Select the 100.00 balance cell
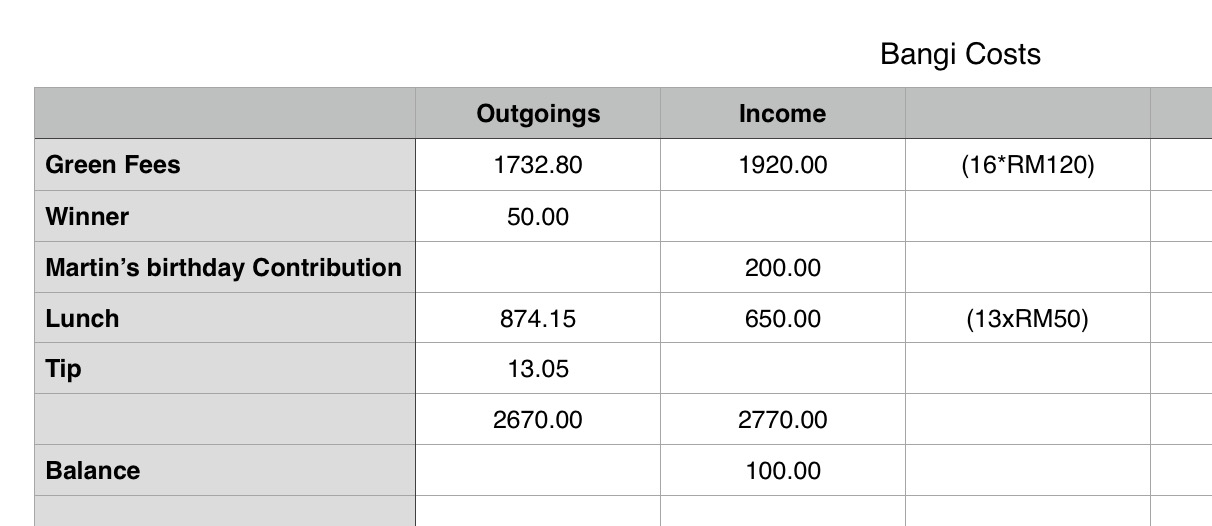This screenshot has height=526, width=1212. pyautogui.click(x=782, y=471)
